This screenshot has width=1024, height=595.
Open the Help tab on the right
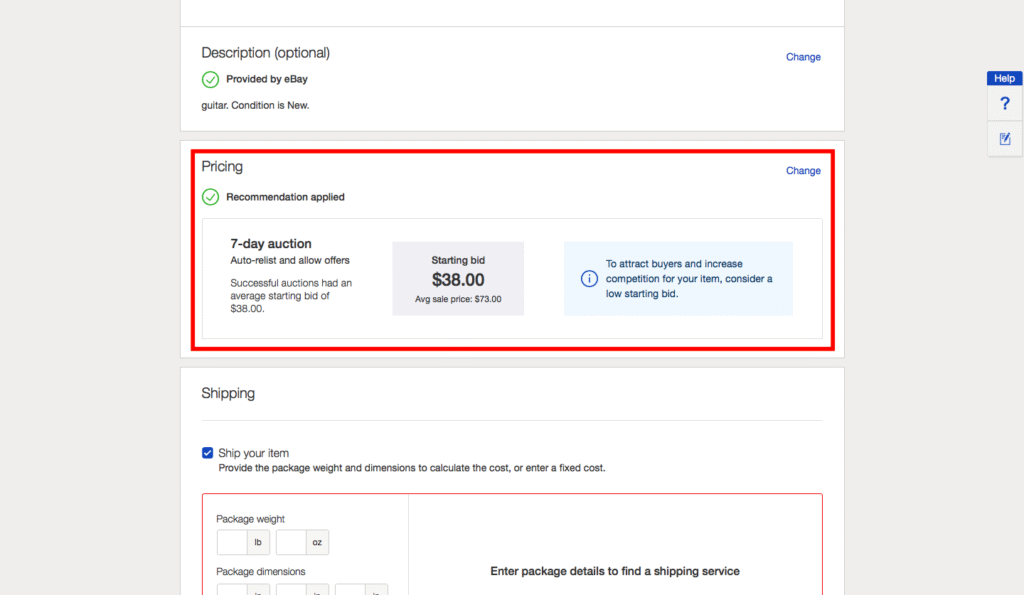click(x=1005, y=78)
